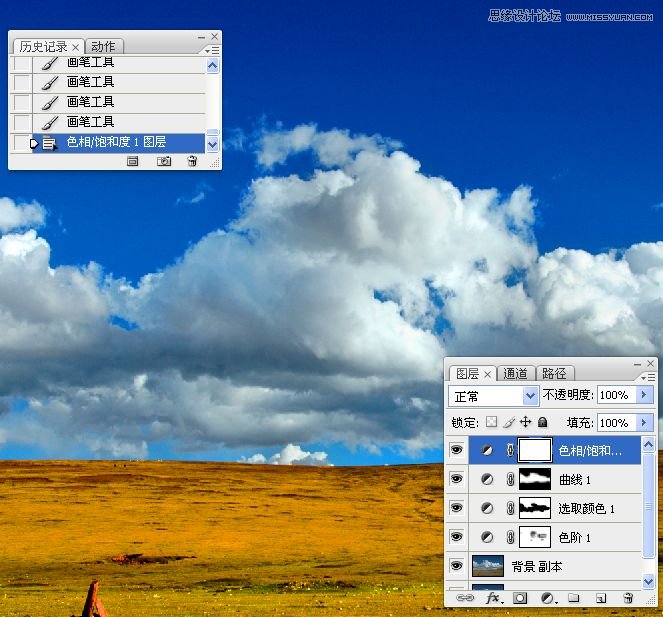Open Layers panel flyout menu
The height and width of the screenshot is (617, 663).
[x=648, y=377]
